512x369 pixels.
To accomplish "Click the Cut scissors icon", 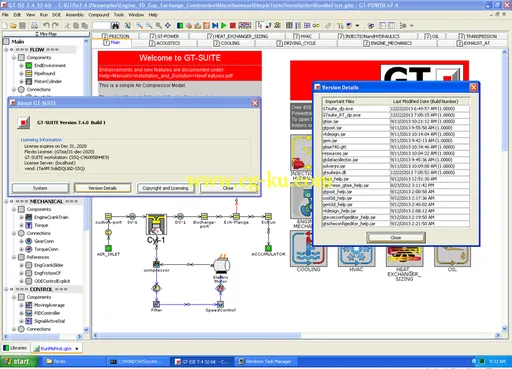I will [67, 25].
